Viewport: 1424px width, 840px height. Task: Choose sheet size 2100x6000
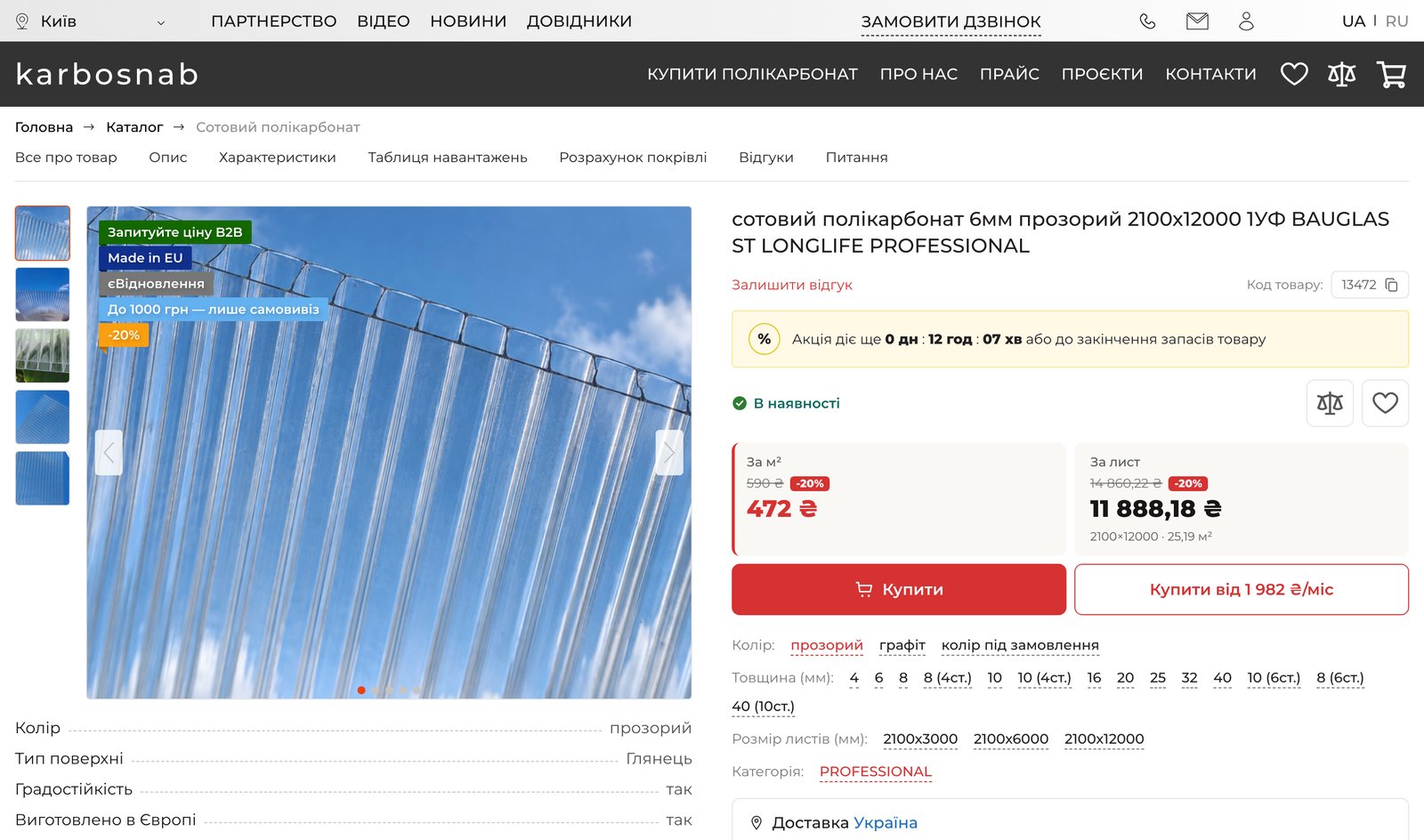point(1011,739)
